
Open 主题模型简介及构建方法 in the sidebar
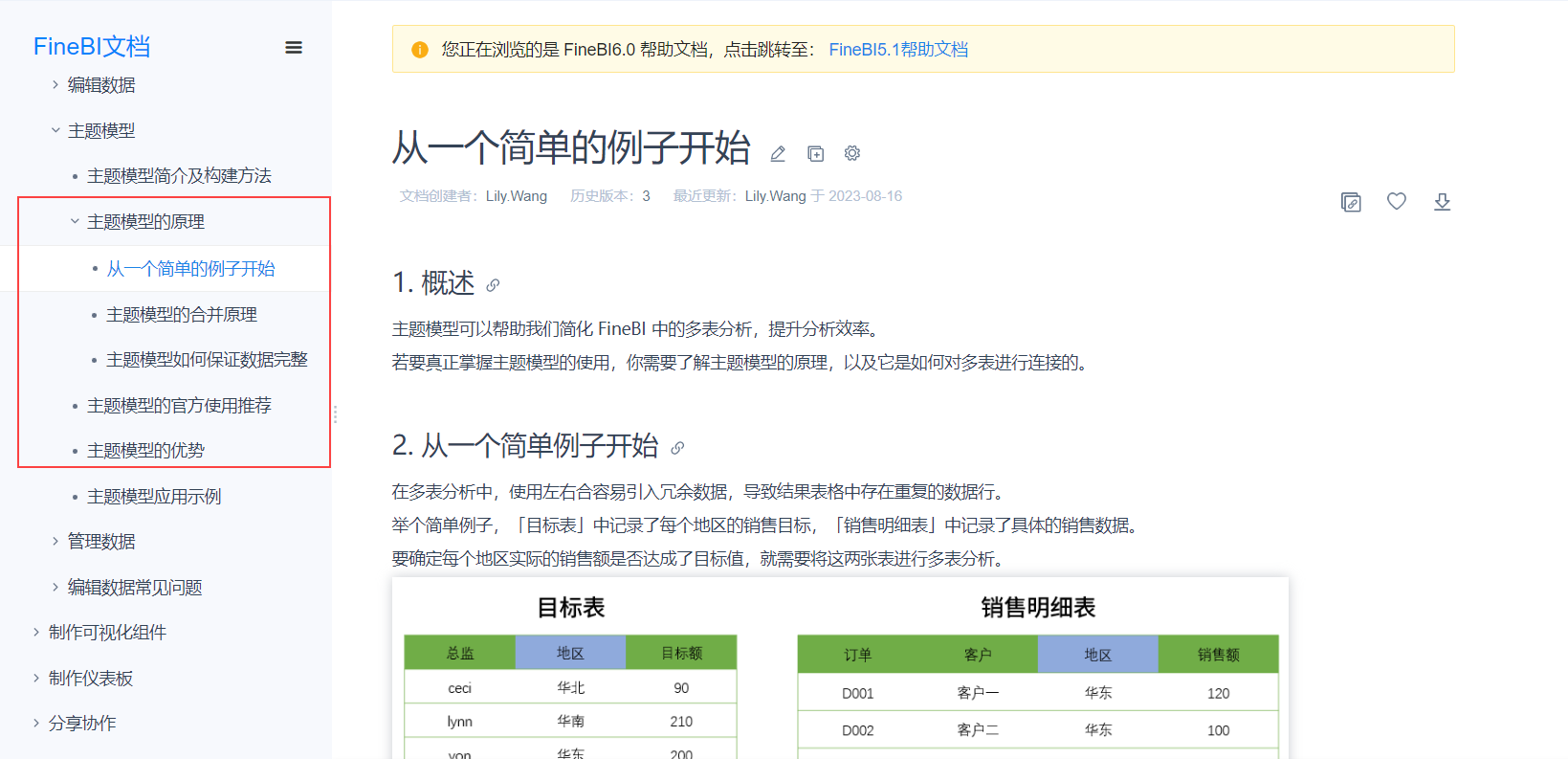click(179, 176)
